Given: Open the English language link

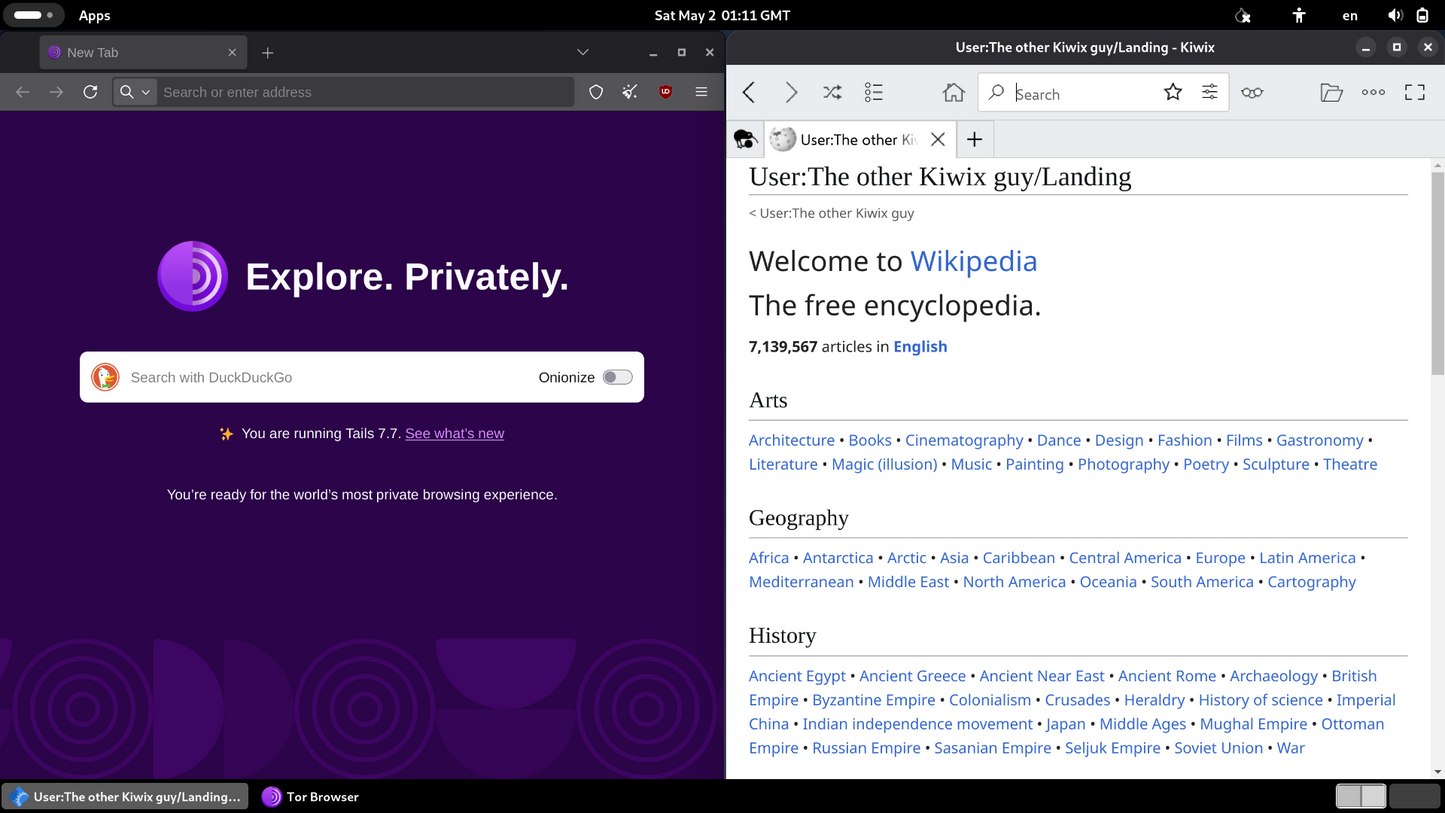Looking at the screenshot, I should 920,347.
